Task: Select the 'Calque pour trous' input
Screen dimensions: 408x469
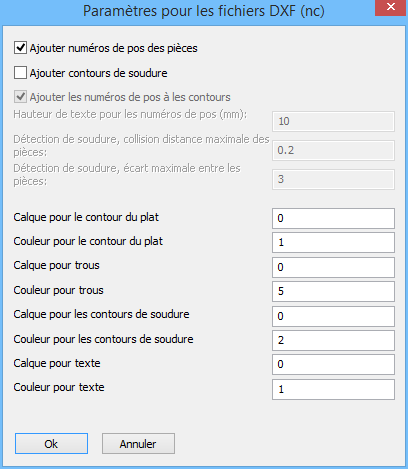Action: coord(333,267)
